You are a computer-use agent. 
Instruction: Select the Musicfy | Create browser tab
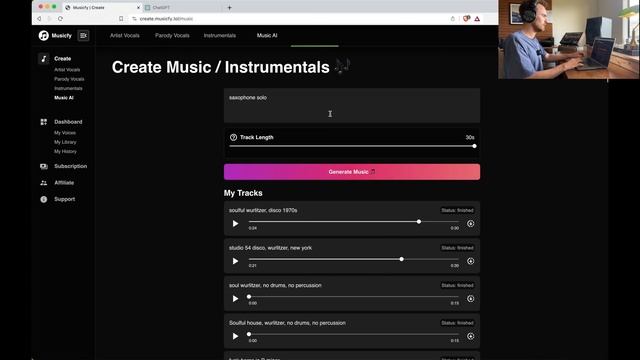click(x=102, y=7)
